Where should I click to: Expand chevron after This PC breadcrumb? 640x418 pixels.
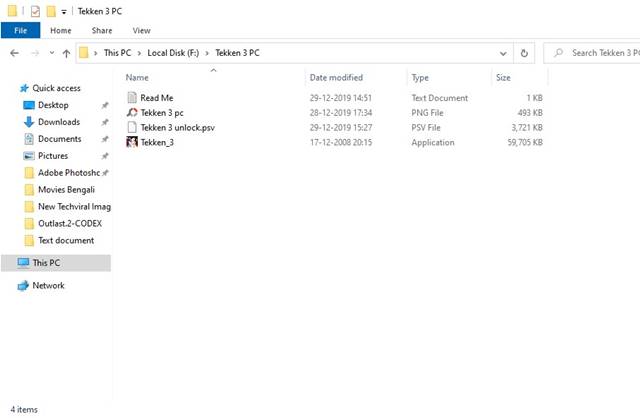pos(139,53)
